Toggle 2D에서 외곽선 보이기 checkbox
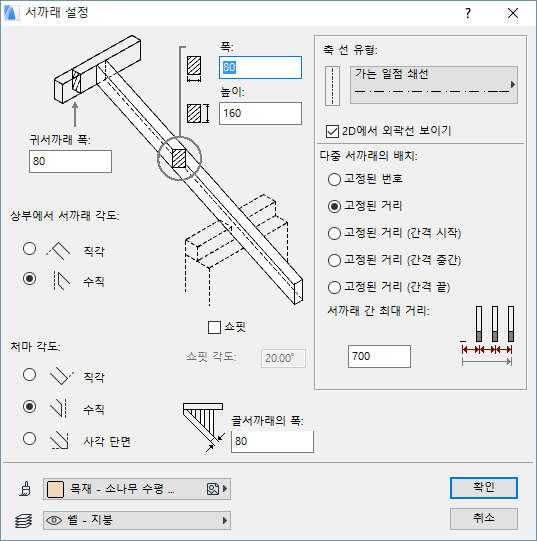 332,131
